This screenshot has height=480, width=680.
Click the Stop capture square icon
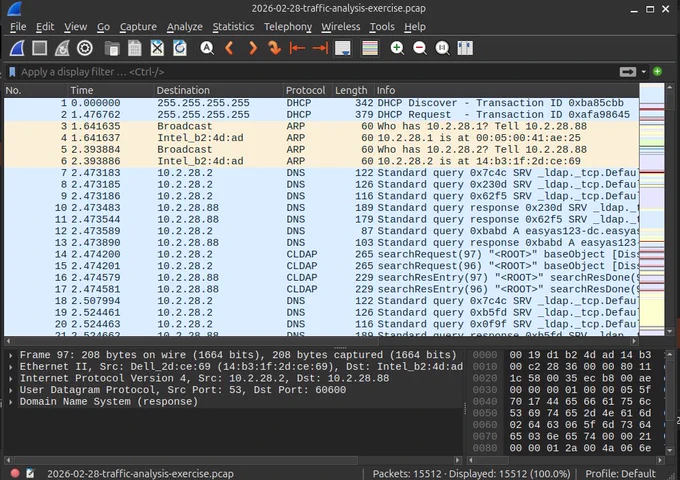click(x=39, y=48)
